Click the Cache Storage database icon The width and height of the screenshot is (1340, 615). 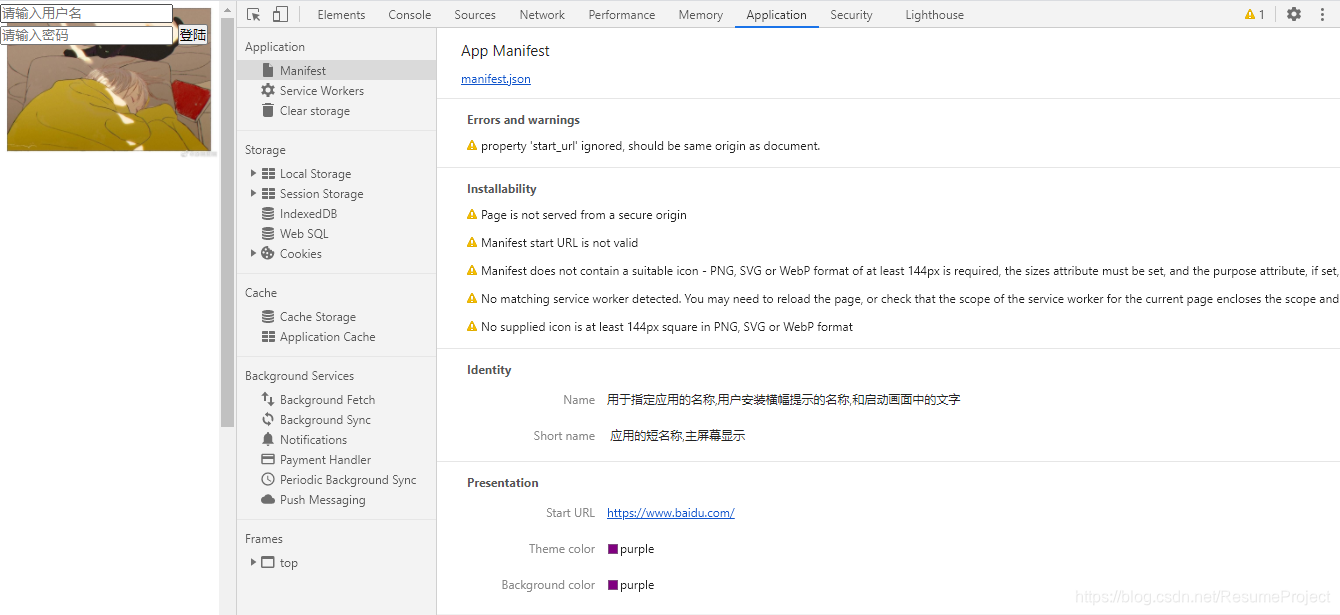pyautogui.click(x=268, y=316)
